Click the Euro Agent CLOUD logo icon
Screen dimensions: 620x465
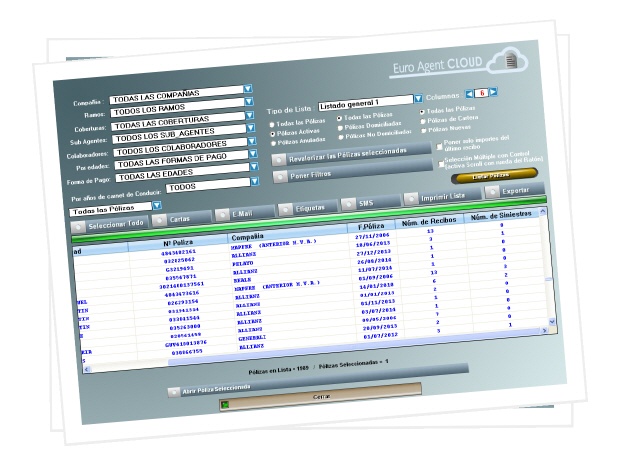pyautogui.click(x=508, y=61)
